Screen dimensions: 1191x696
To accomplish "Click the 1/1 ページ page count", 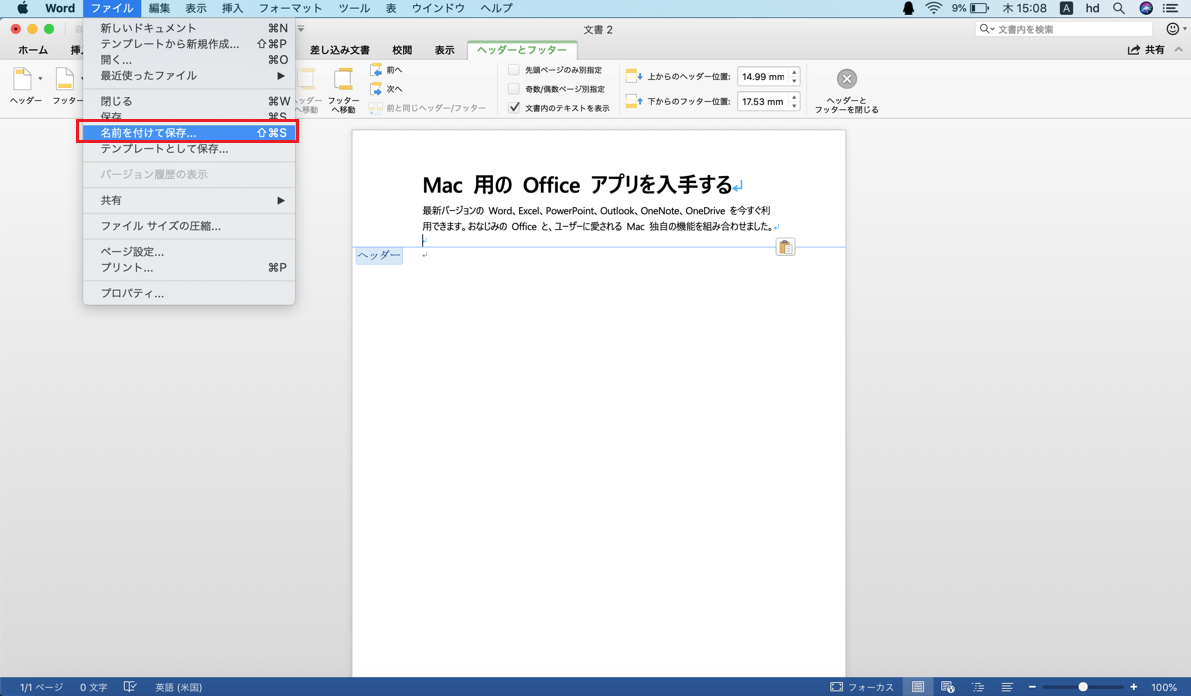I will click(x=41, y=687).
